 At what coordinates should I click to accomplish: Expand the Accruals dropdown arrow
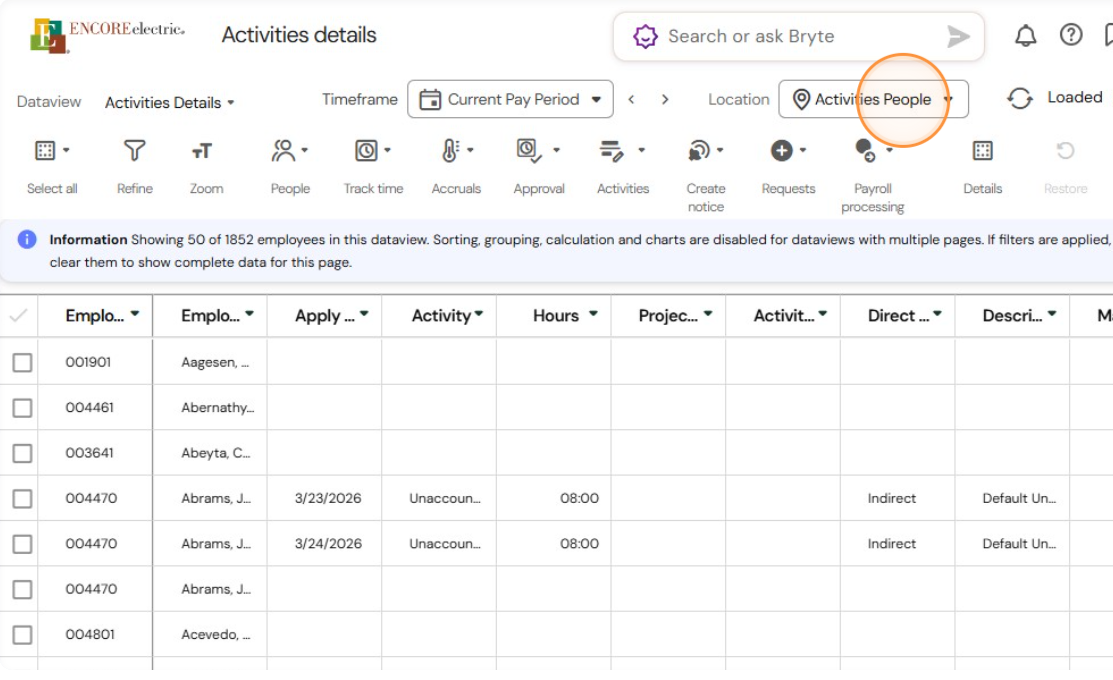pyautogui.click(x=470, y=150)
